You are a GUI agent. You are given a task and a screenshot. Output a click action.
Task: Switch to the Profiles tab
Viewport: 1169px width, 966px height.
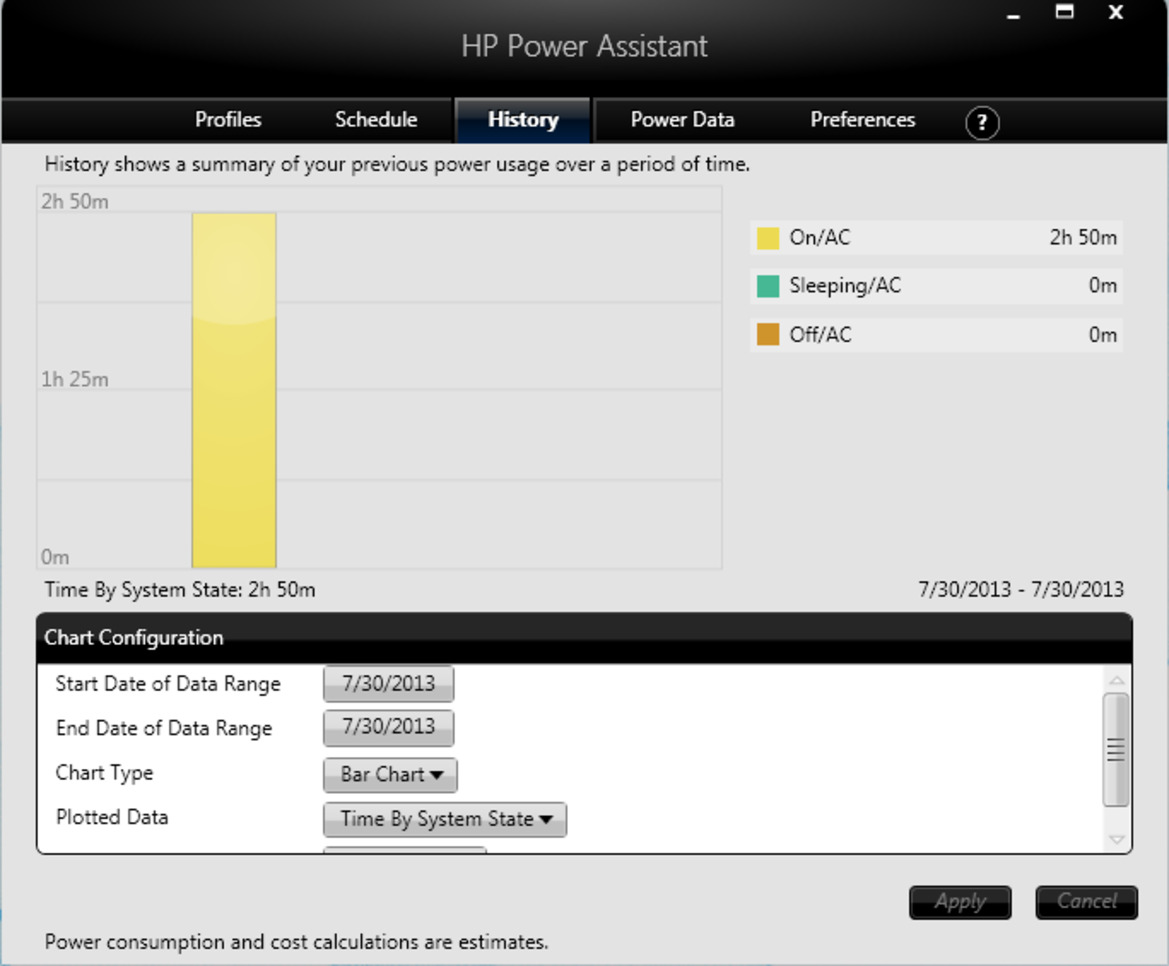coord(228,120)
